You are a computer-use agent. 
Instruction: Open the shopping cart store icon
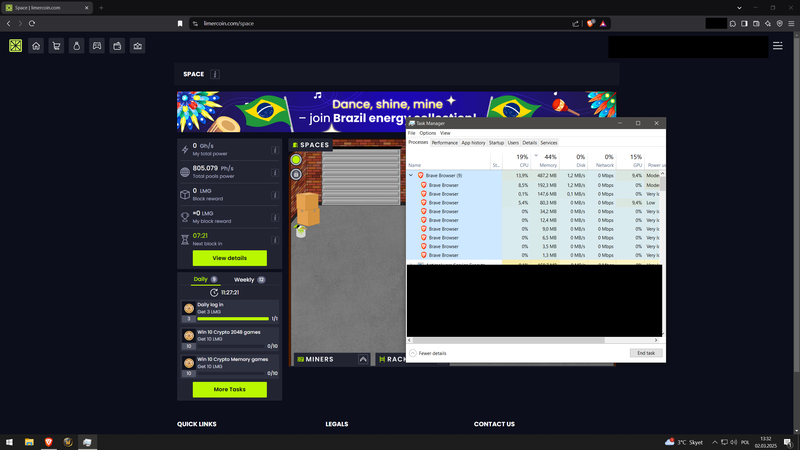click(x=56, y=46)
